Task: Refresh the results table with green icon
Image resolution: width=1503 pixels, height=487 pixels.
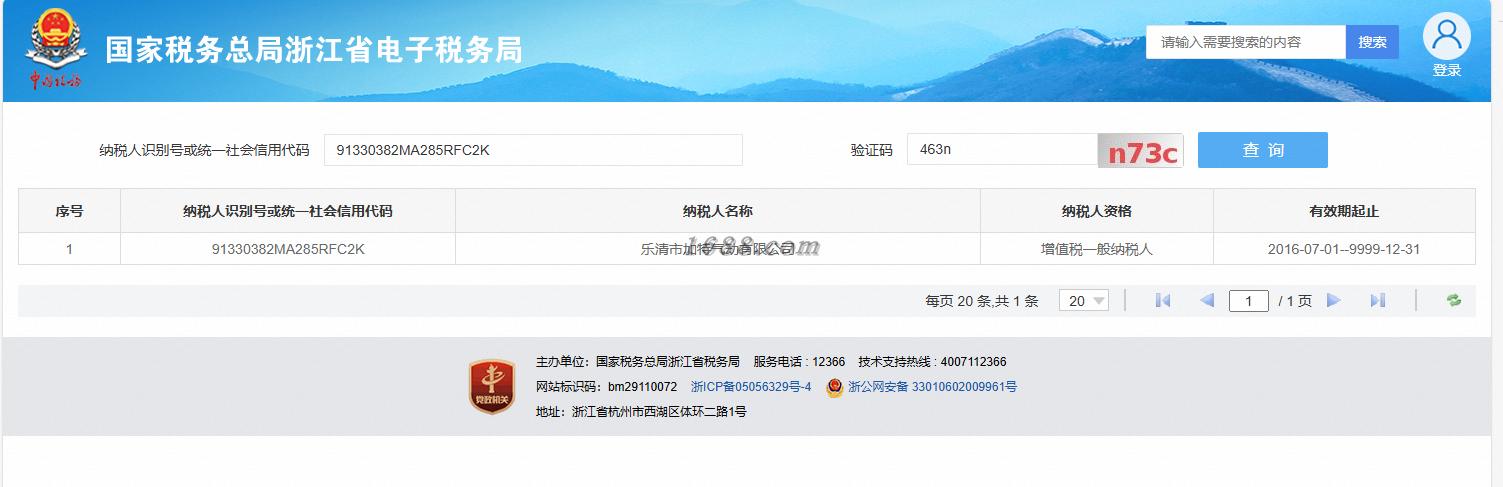Action: (x=1454, y=300)
